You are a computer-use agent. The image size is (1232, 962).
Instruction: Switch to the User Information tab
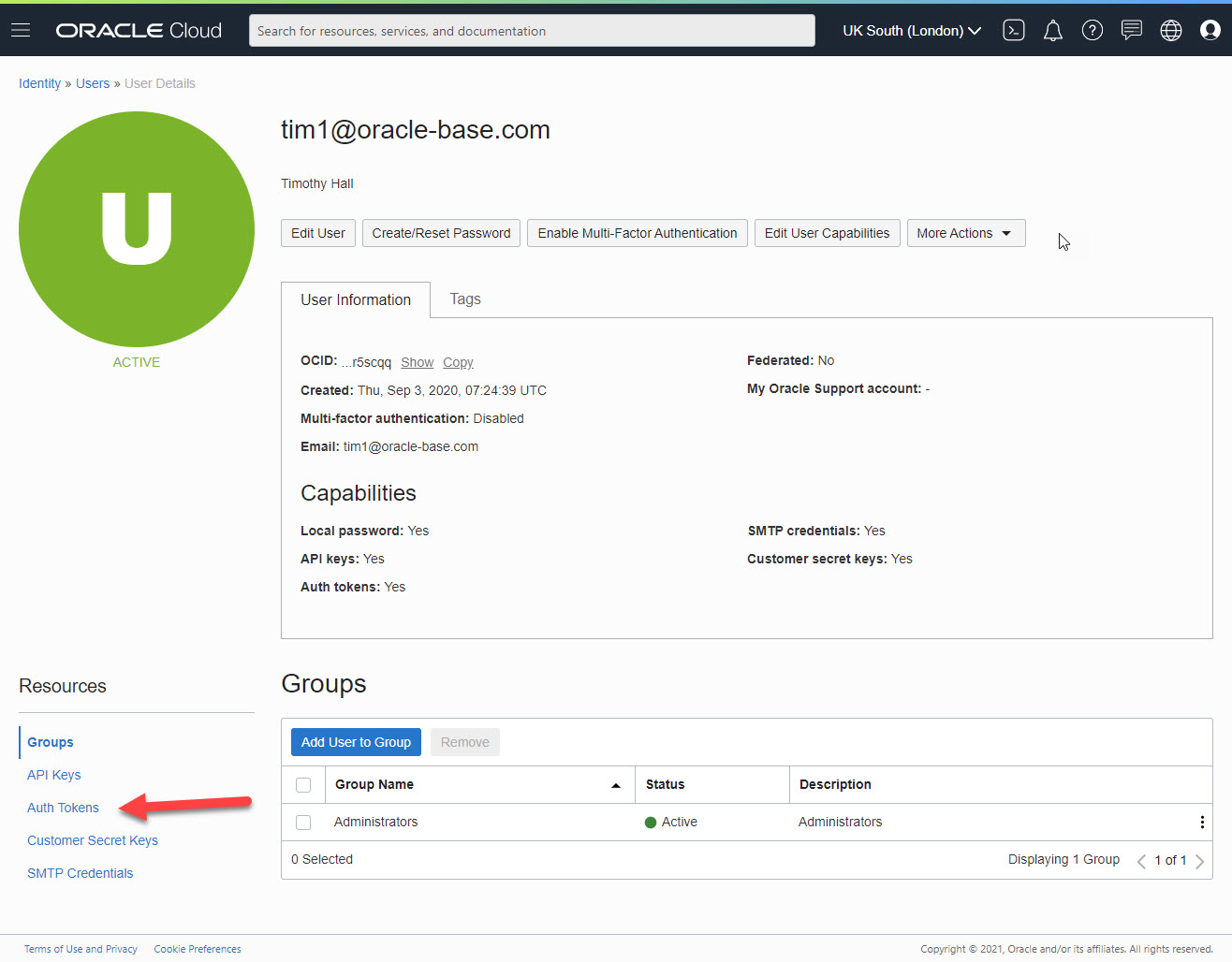(x=356, y=299)
